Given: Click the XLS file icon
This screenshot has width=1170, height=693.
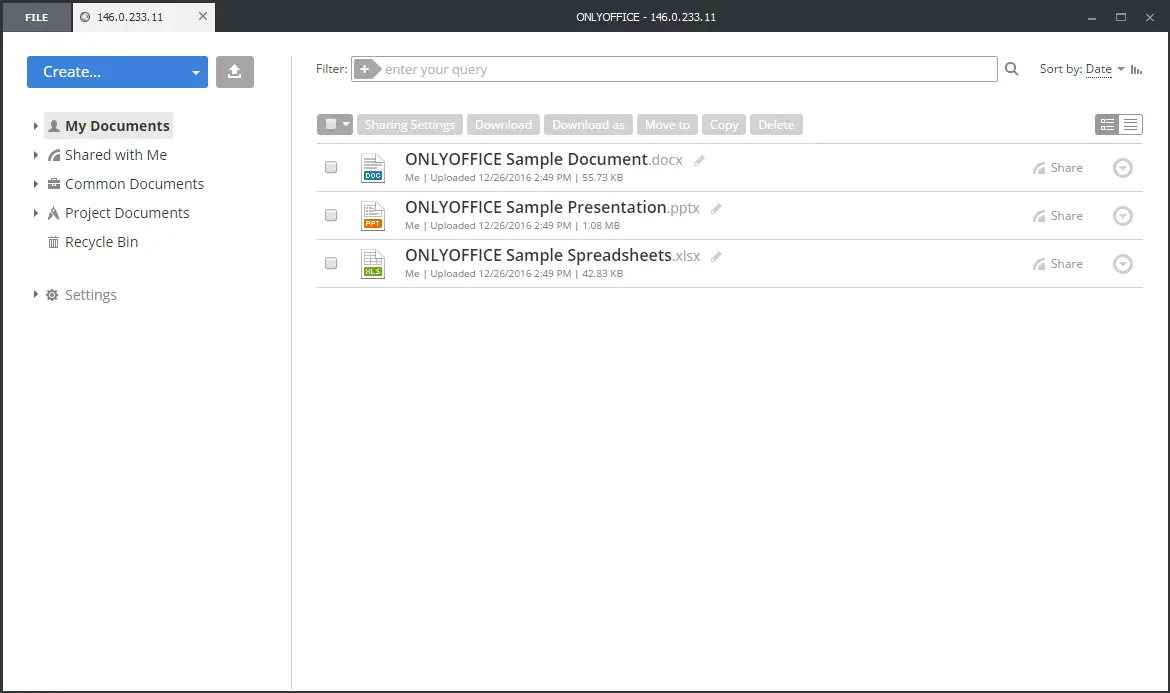Looking at the screenshot, I should coord(372,263).
